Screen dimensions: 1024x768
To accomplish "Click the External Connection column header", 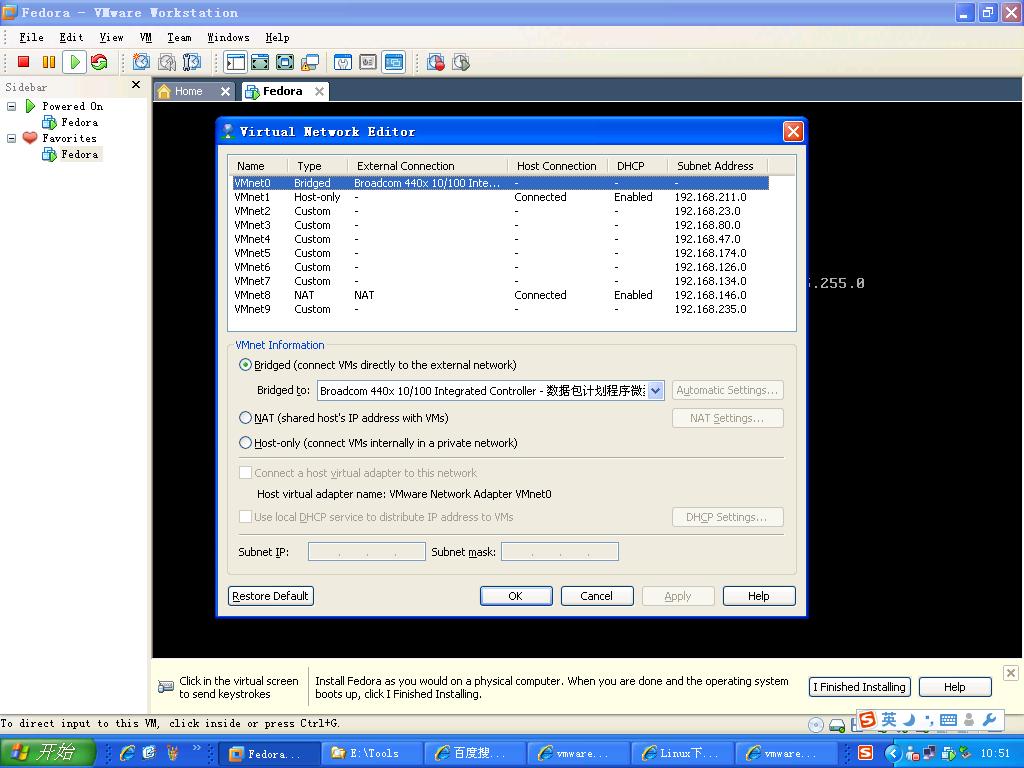I will point(427,166).
